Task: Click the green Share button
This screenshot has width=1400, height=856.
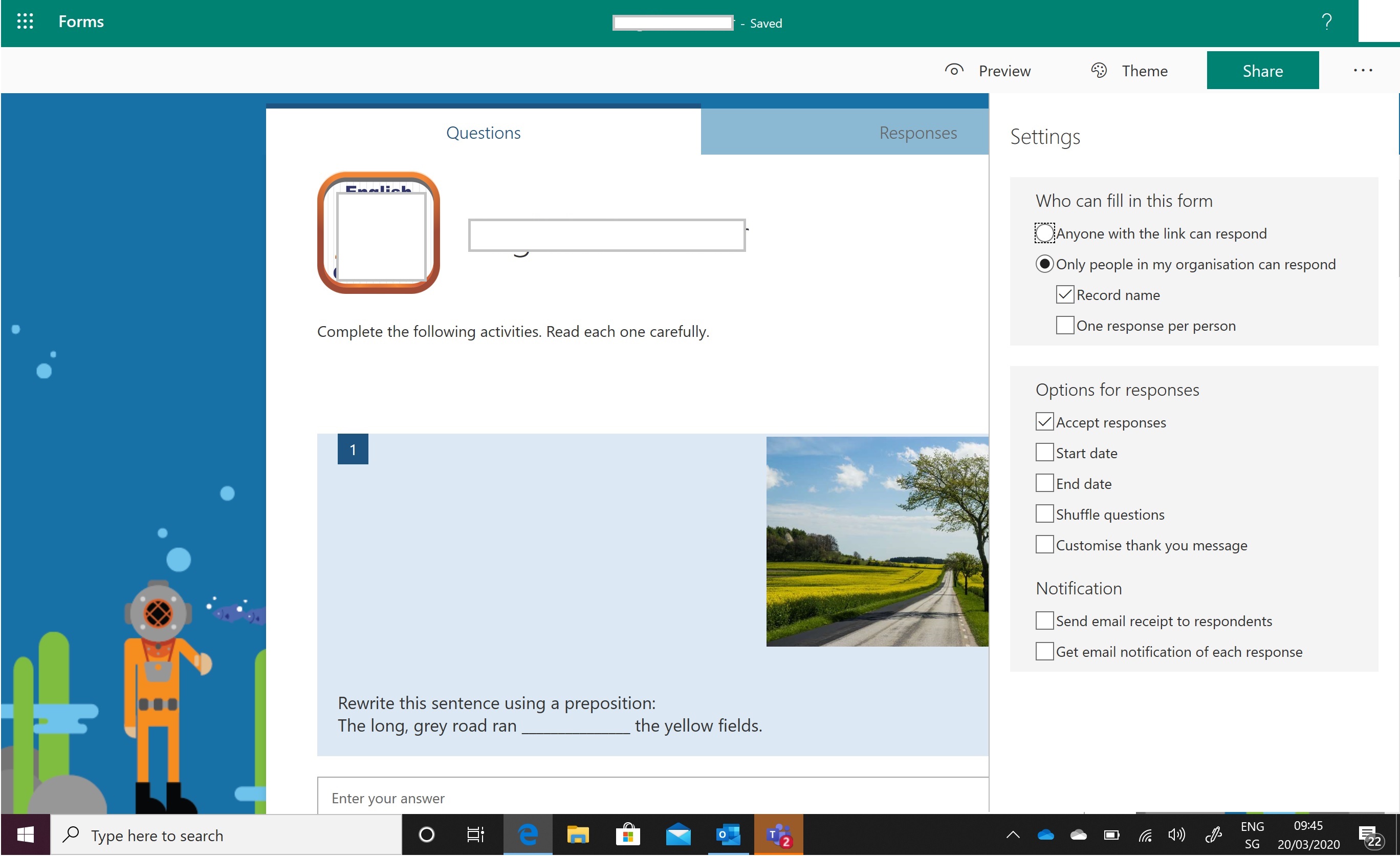Action: pos(1262,71)
